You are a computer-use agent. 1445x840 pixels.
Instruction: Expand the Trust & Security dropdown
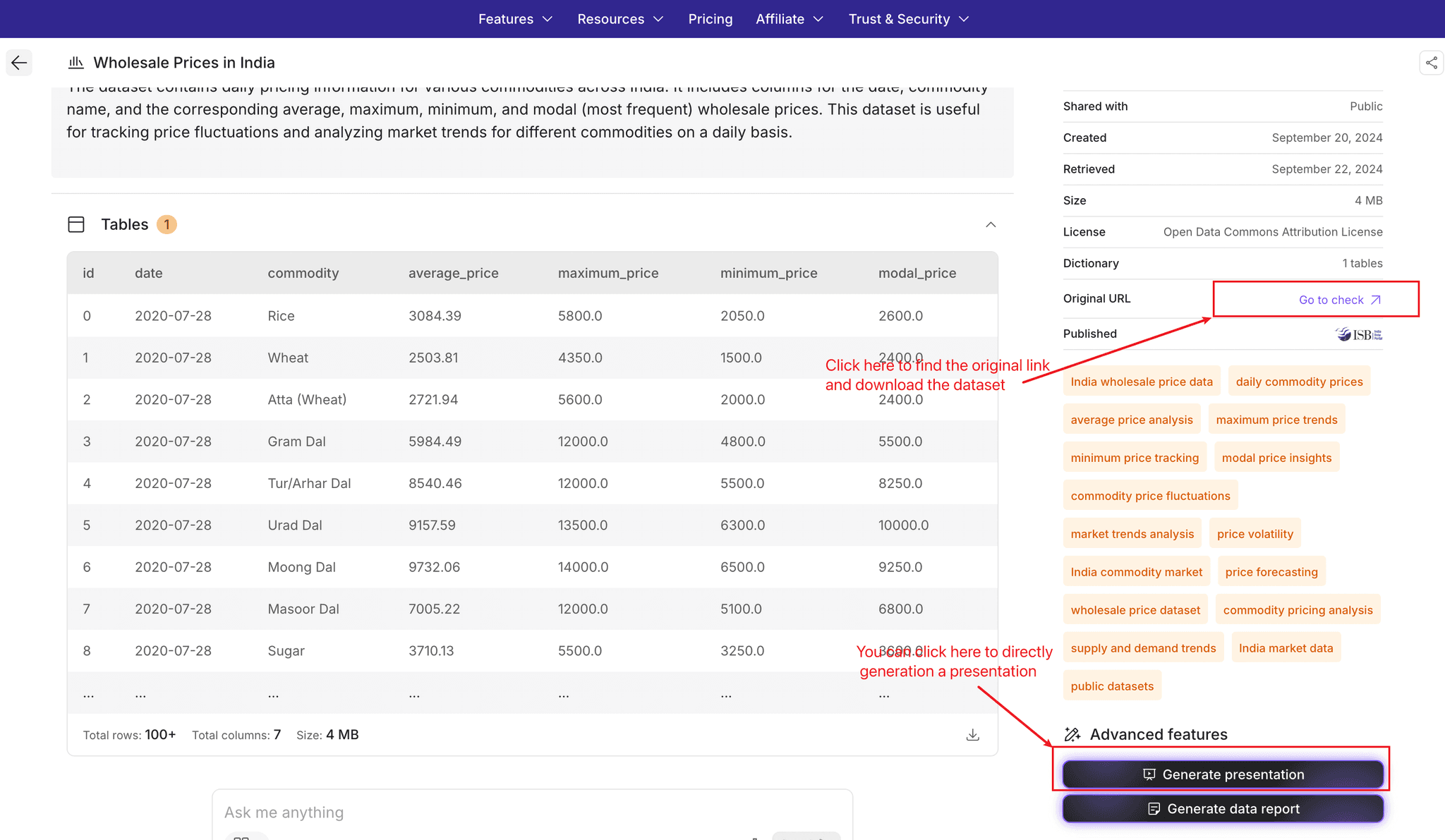click(909, 19)
